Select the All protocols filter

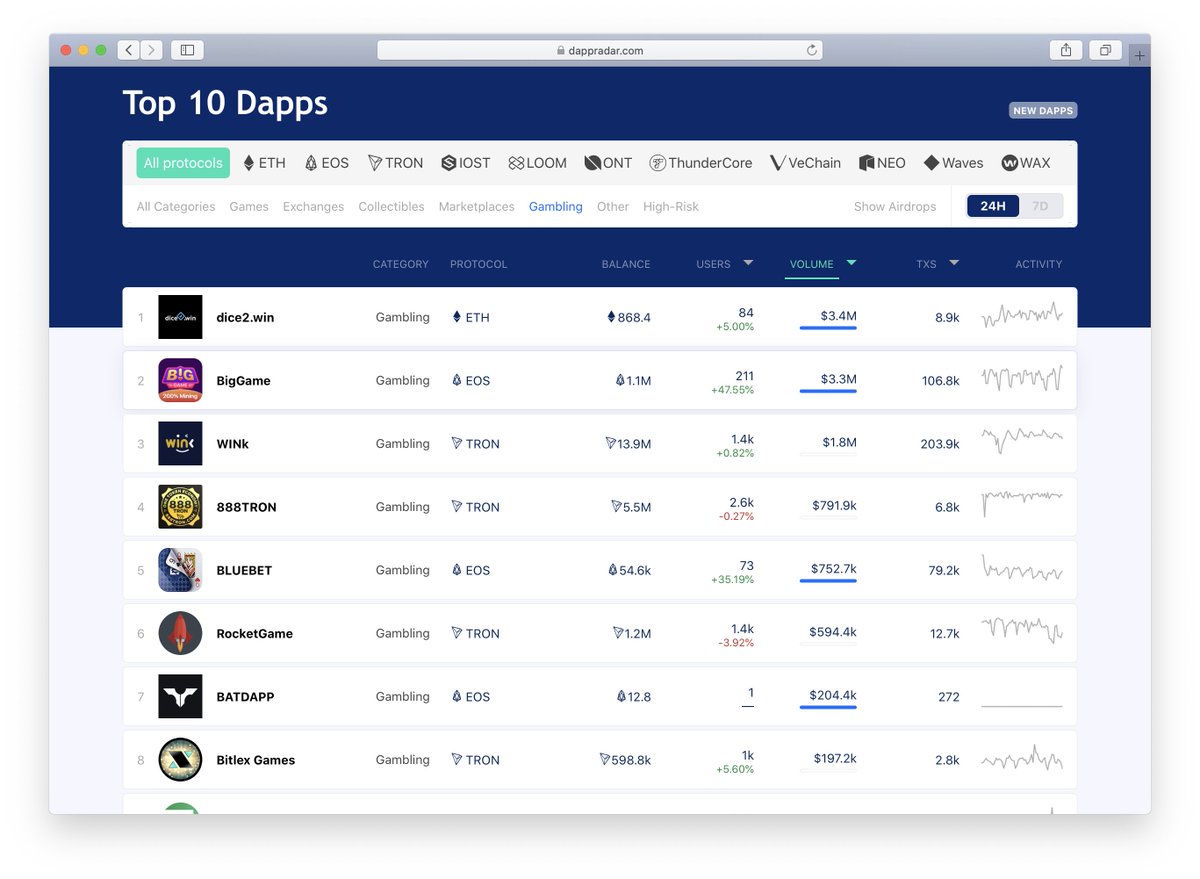[x=183, y=163]
